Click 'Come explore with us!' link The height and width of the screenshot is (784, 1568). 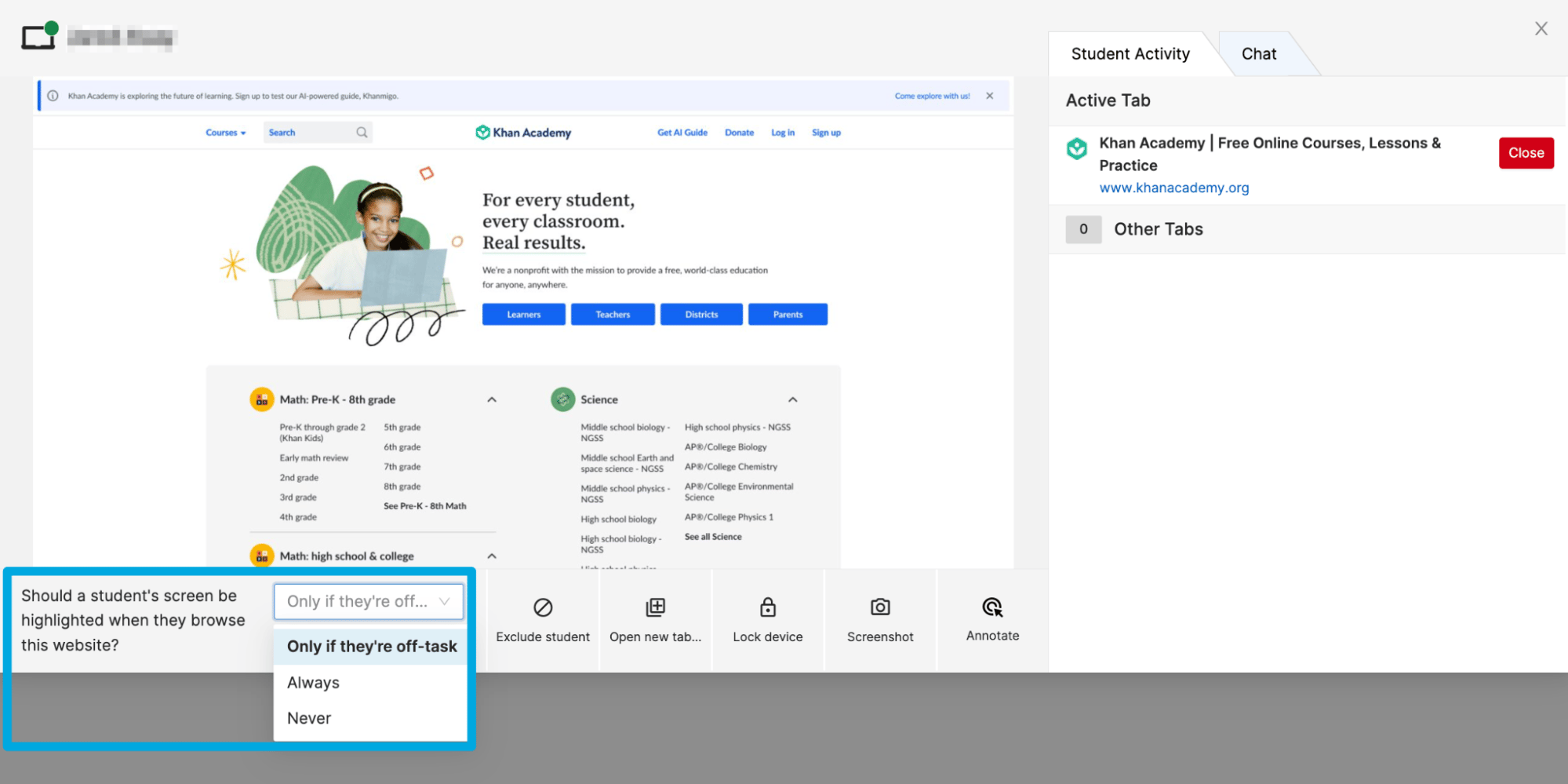932,96
